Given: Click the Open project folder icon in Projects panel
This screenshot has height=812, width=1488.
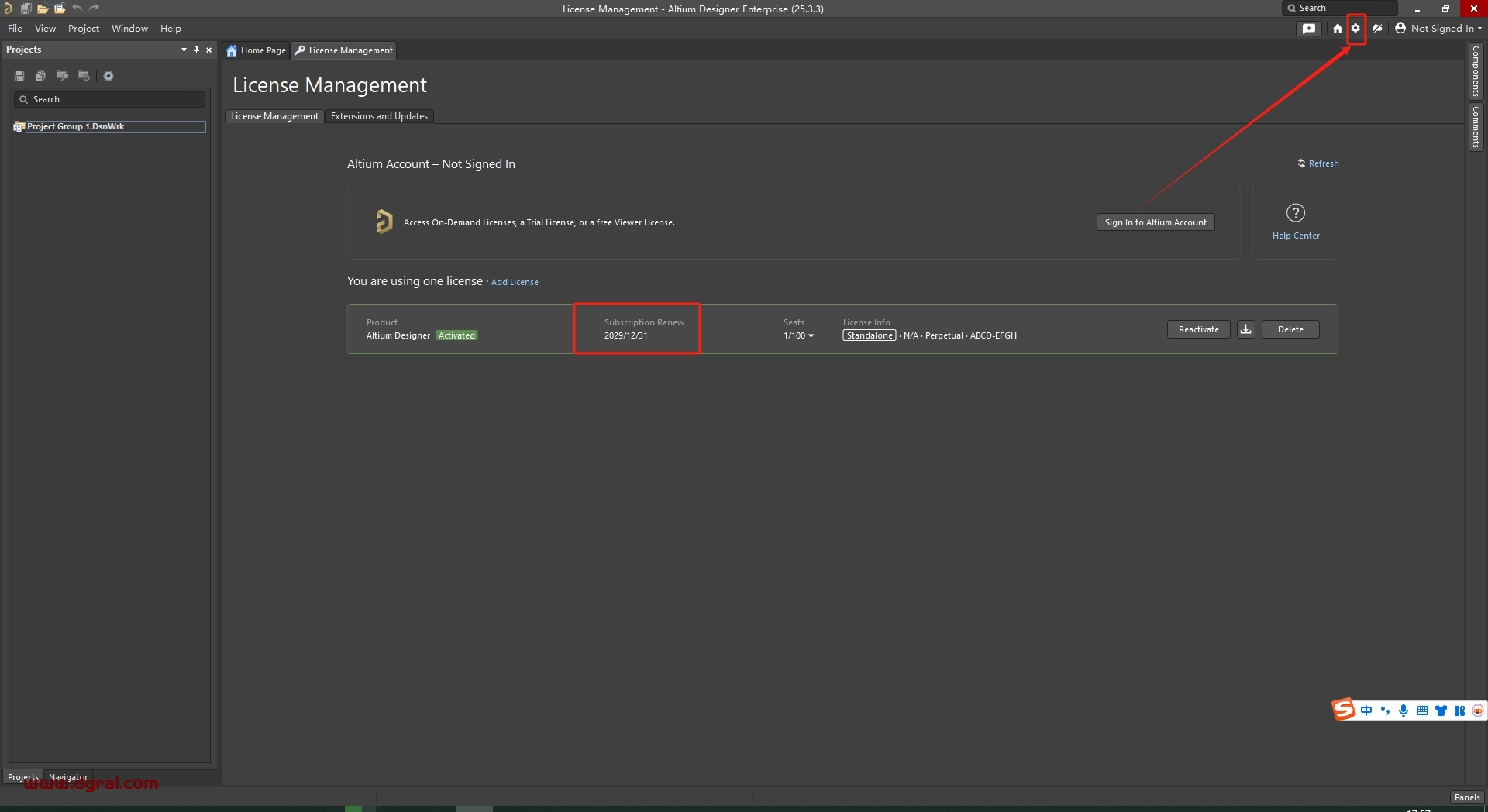Looking at the screenshot, I should click(x=62, y=76).
